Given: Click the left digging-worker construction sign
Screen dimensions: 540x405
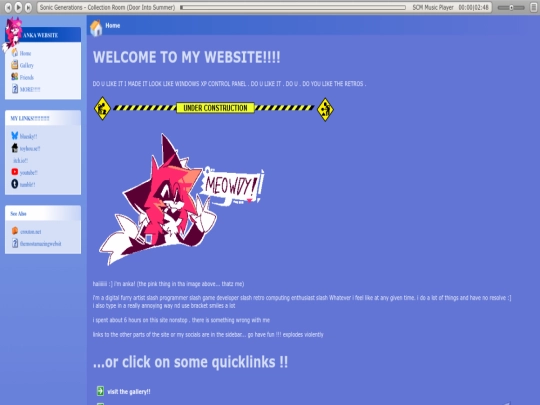Looking at the screenshot, I should (x=102, y=108).
